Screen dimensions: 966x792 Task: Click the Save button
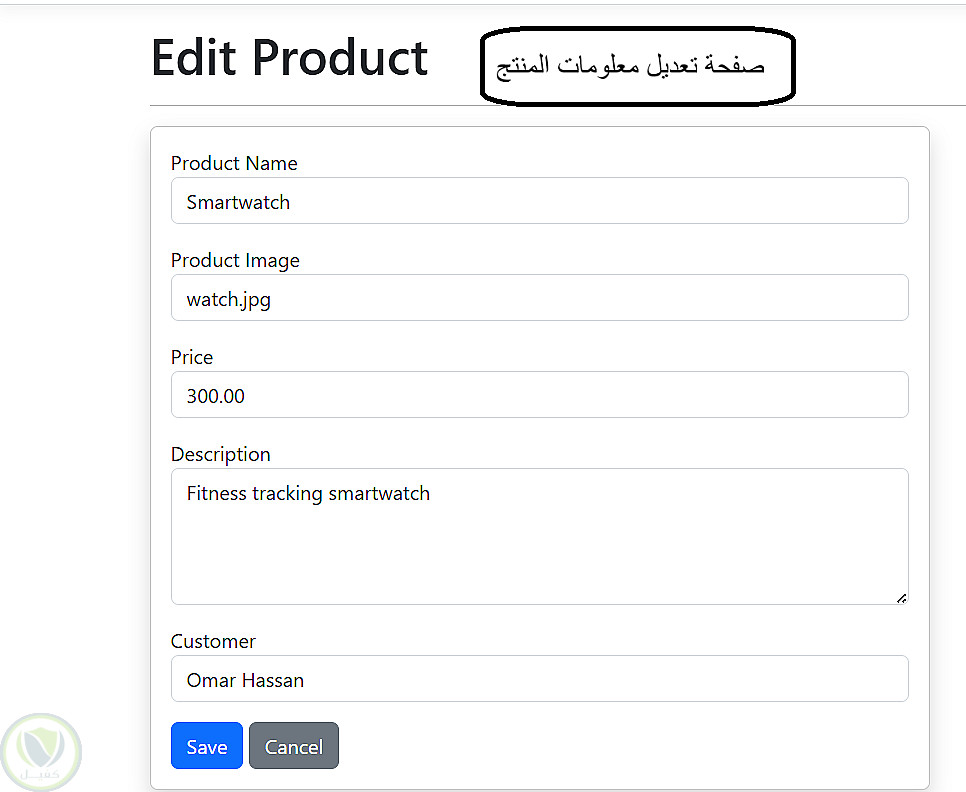(x=206, y=746)
